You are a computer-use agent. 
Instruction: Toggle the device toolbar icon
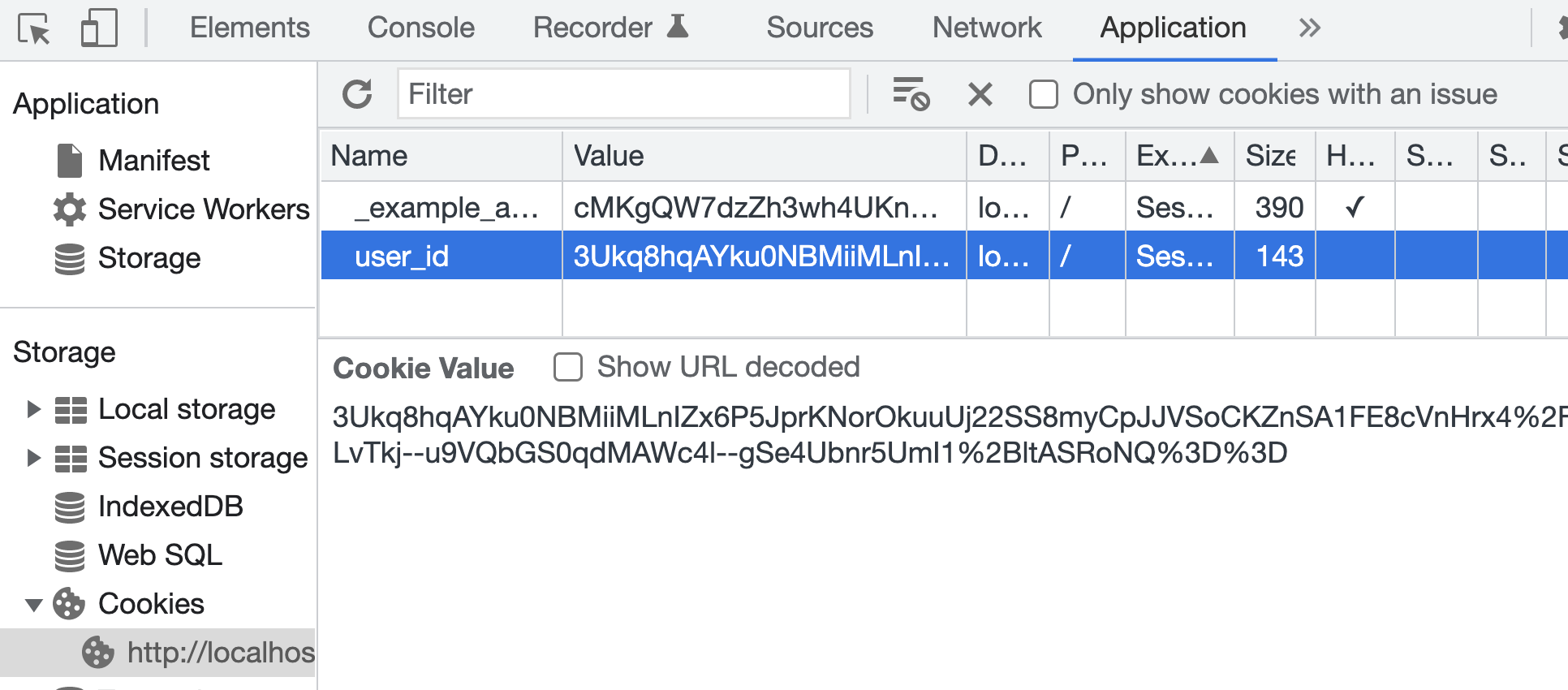(99, 28)
